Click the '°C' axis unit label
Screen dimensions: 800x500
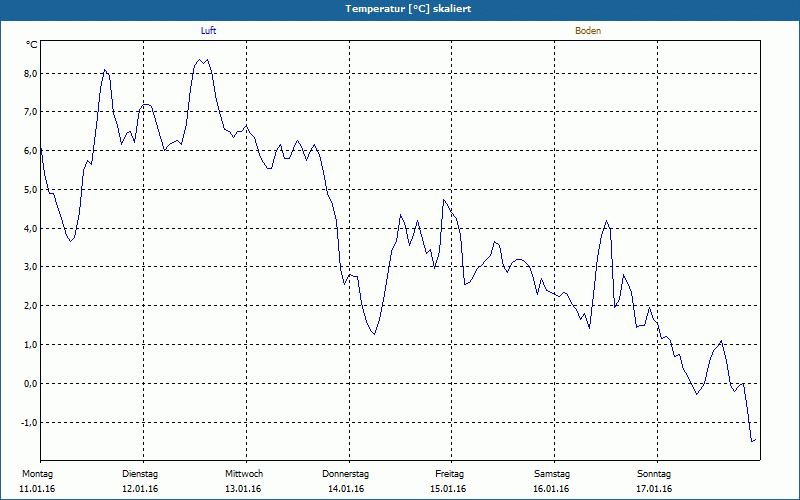click(32, 45)
